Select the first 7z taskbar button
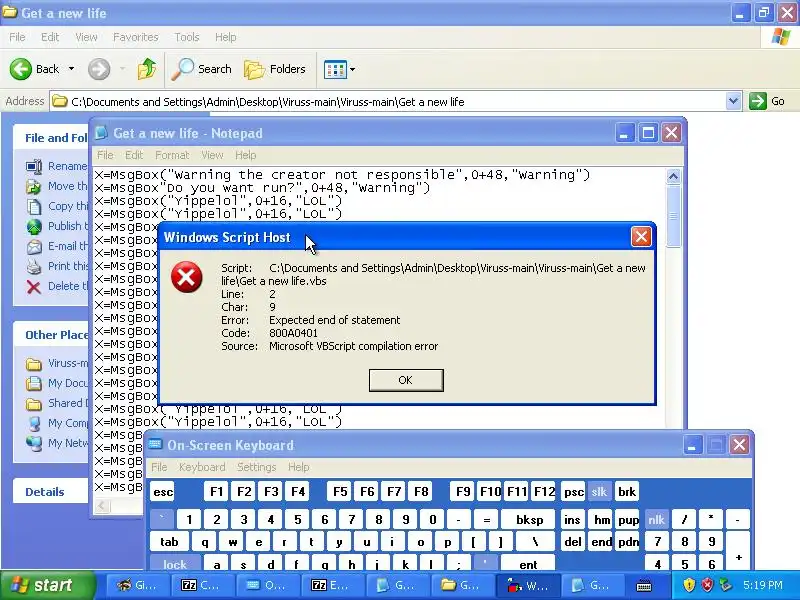Screen dimensions: 800x600 [203, 585]
